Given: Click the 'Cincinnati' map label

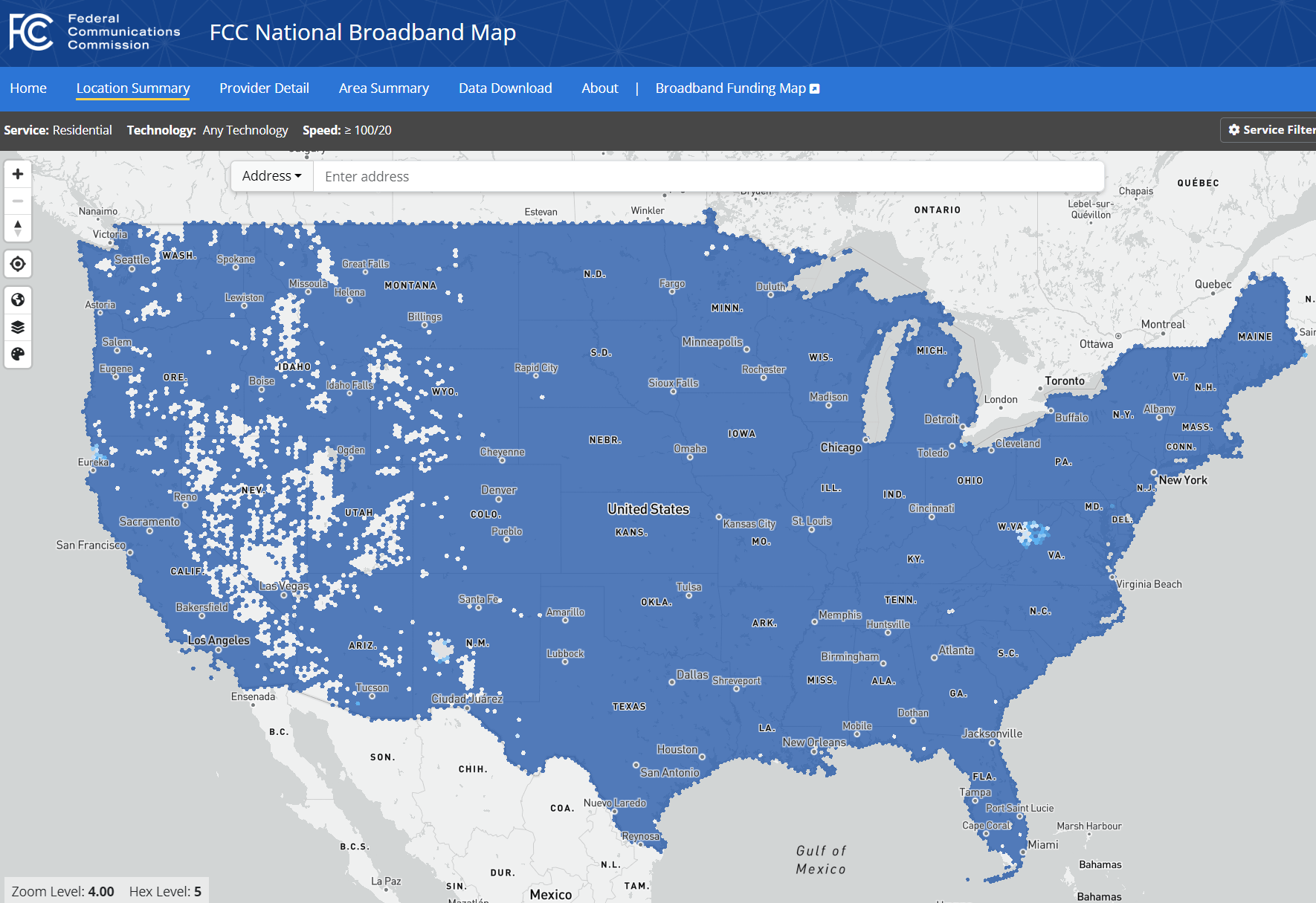Looking at the screenshot, I should click(932, 508).
